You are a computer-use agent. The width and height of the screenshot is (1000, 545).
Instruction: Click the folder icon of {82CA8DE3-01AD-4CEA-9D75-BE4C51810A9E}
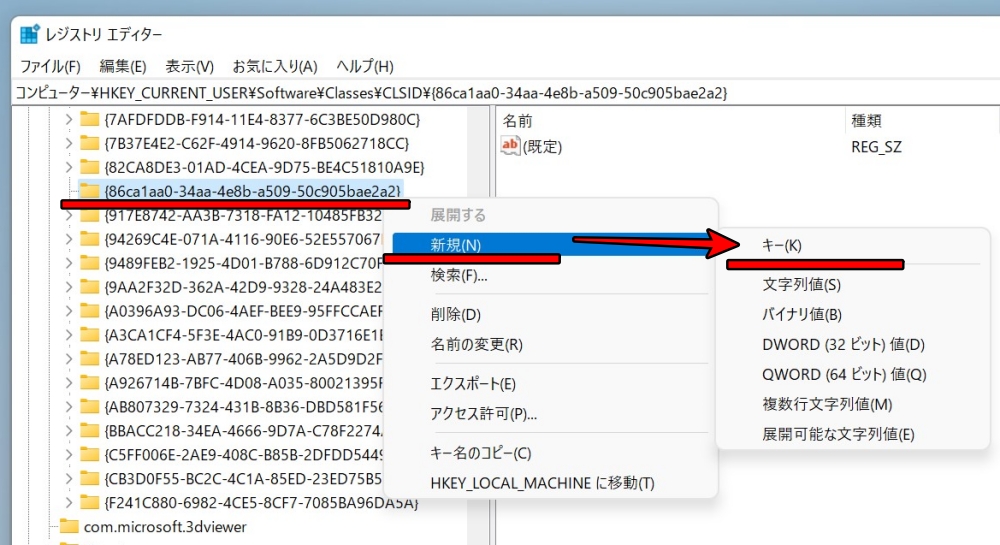pos(90,167)
